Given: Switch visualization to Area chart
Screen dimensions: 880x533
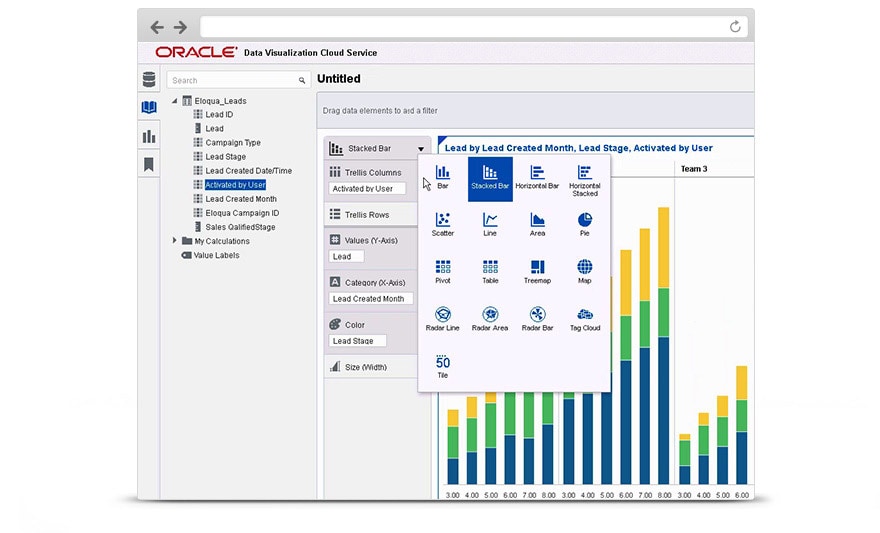Looking at the screenshot, I should click(x=537, y=224).
